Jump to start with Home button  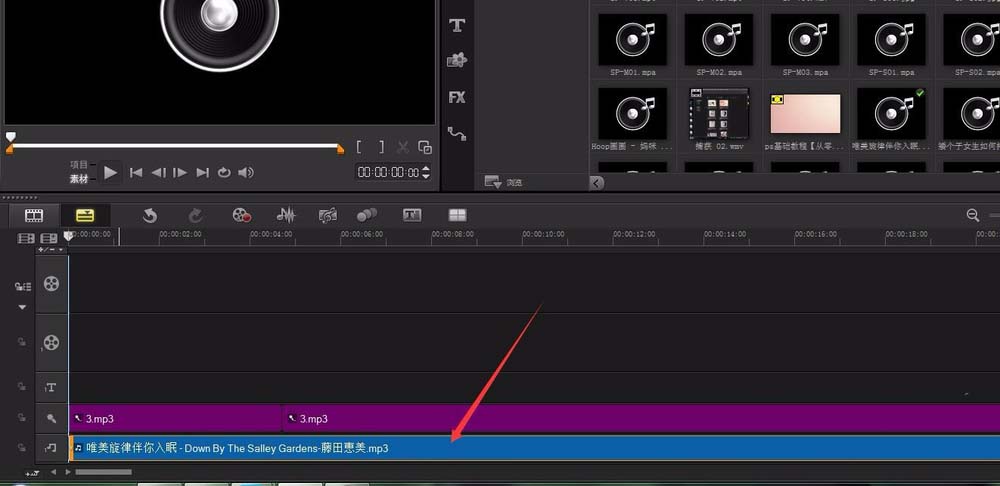point(136,172)
